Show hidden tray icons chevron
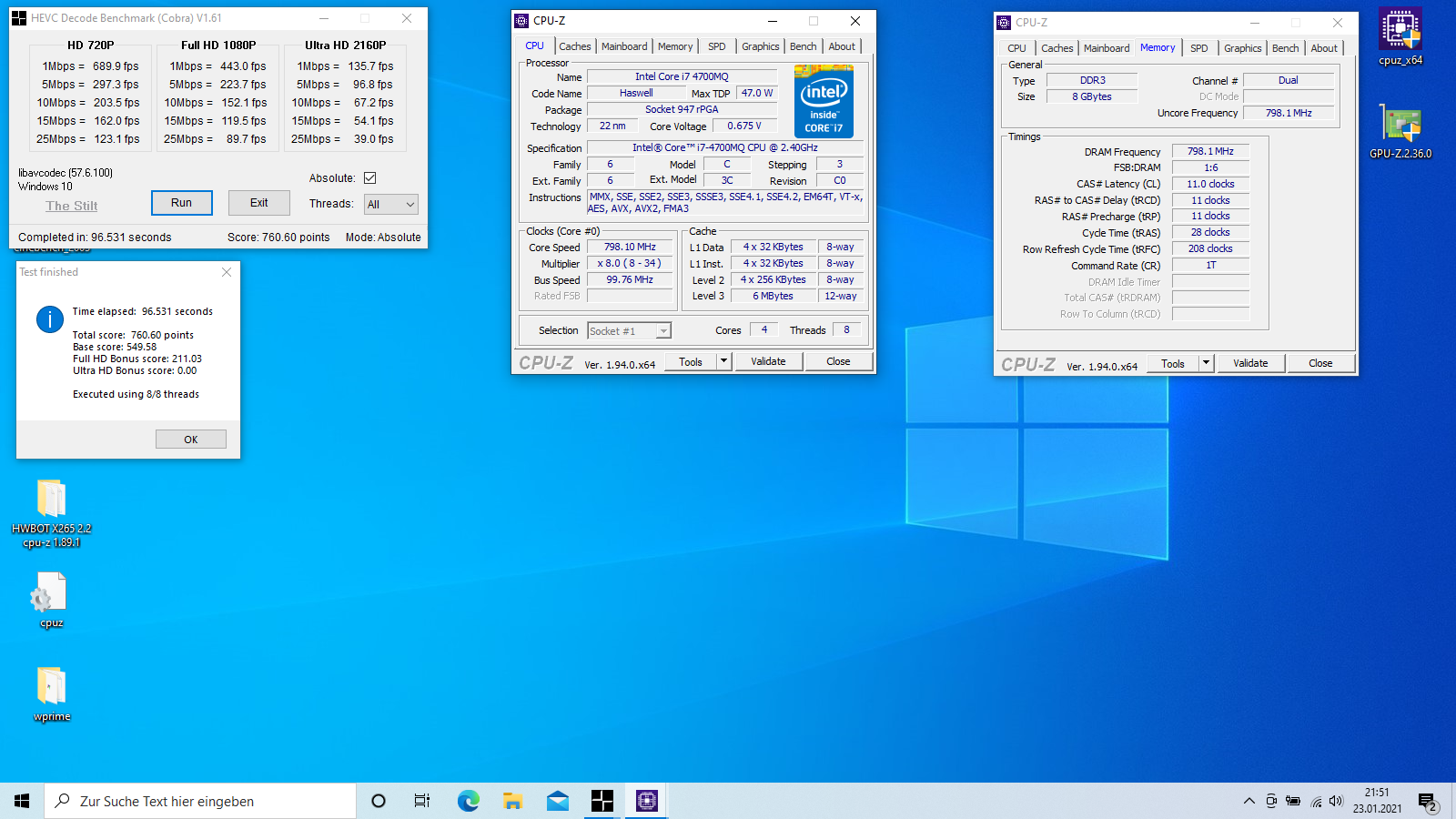The height and width of the screenshot is (819, 1456). pyautogui.click(x=1249, y=801)
